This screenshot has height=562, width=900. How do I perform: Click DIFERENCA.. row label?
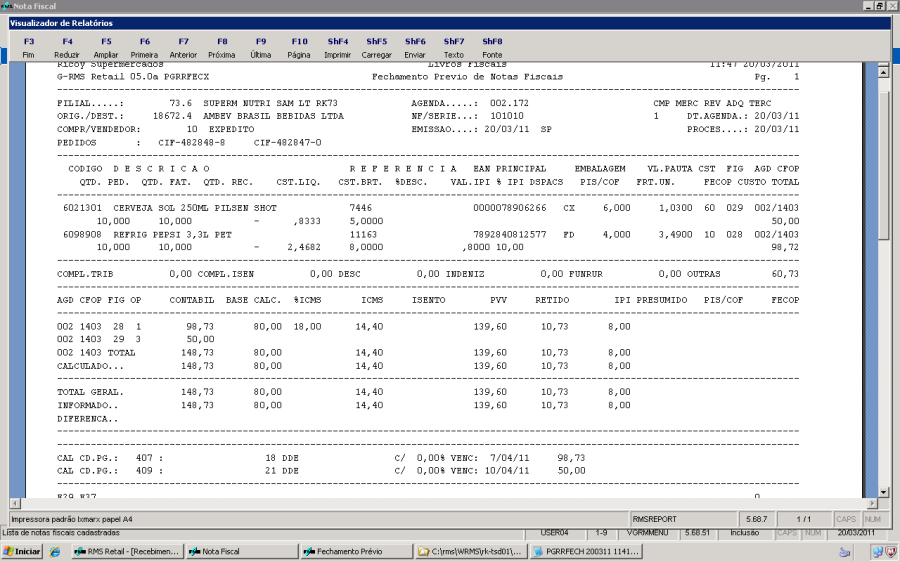[87, 419]
